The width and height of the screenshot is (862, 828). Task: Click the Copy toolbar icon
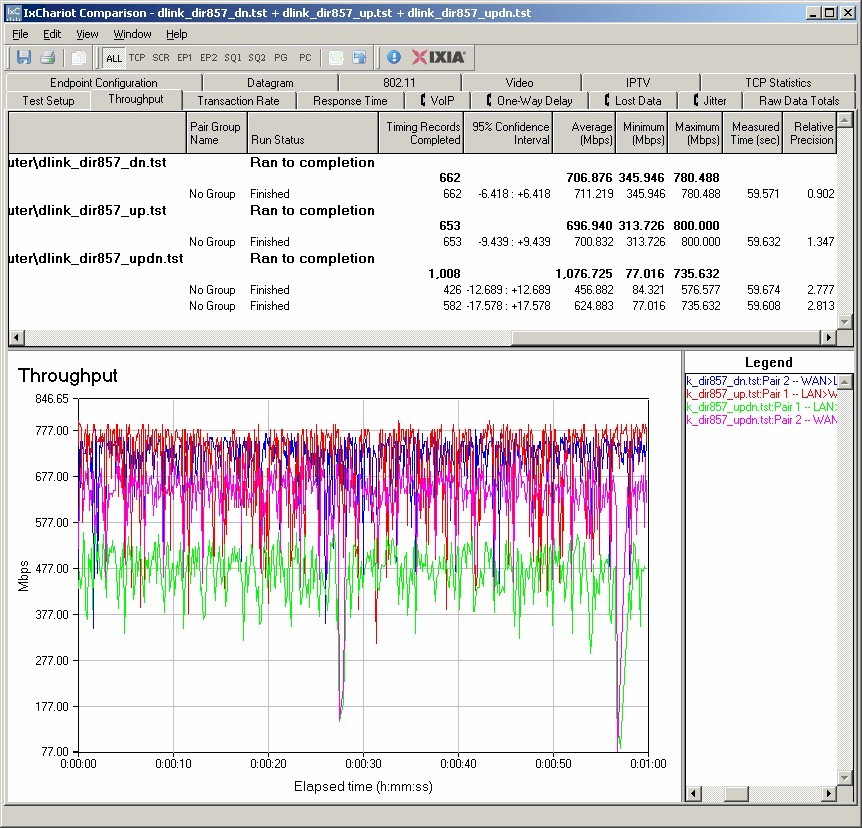point(79,57)
